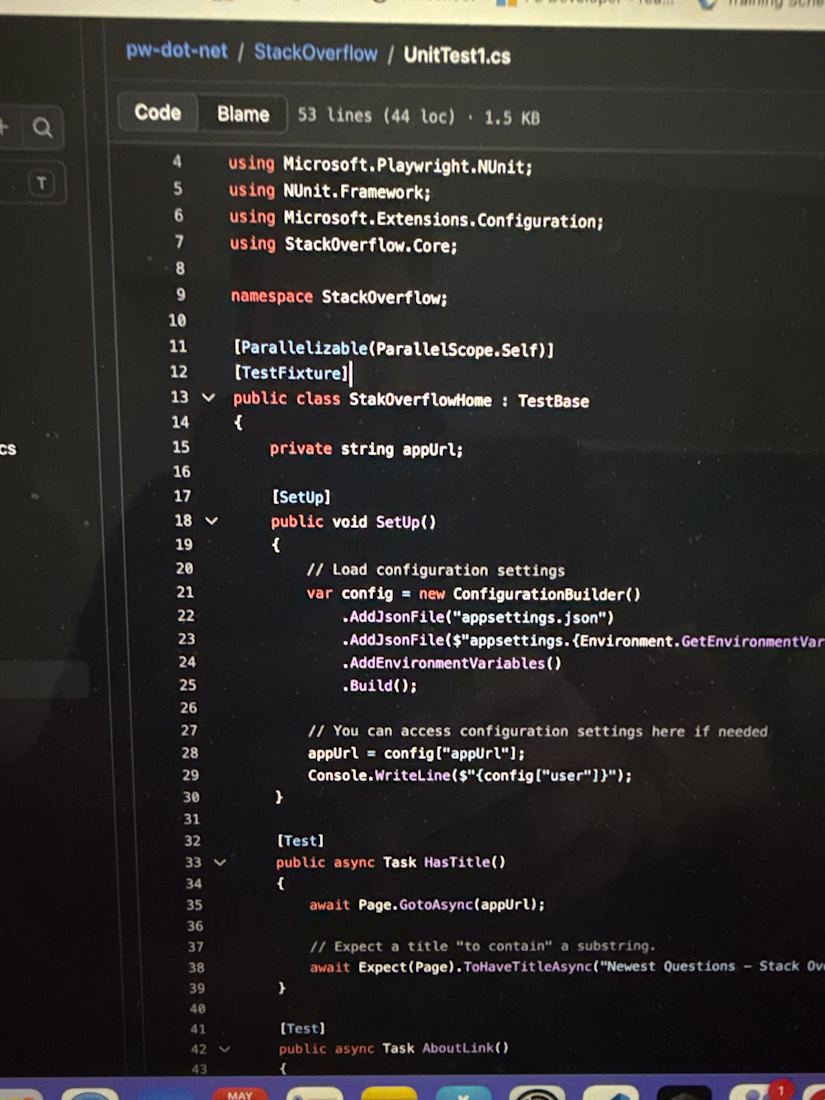Click 'using Microsoft.Playwright.NUnit;' code line

pyautogui.click(x=380, y=165)
